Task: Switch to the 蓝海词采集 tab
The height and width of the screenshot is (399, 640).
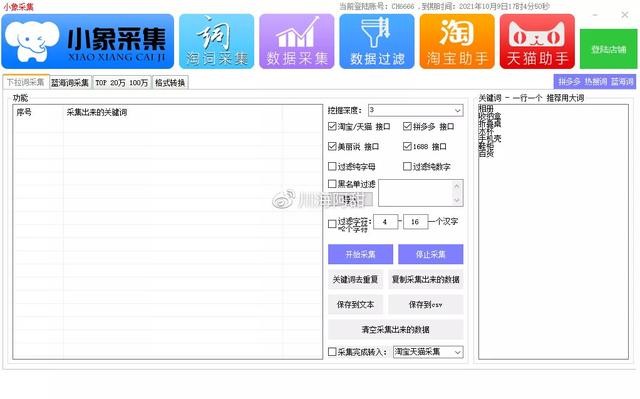Action: tap(70, 83)
